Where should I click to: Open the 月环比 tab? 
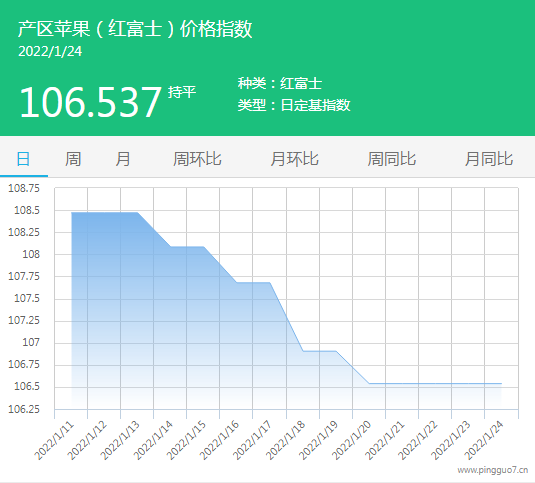coord(294,159)
